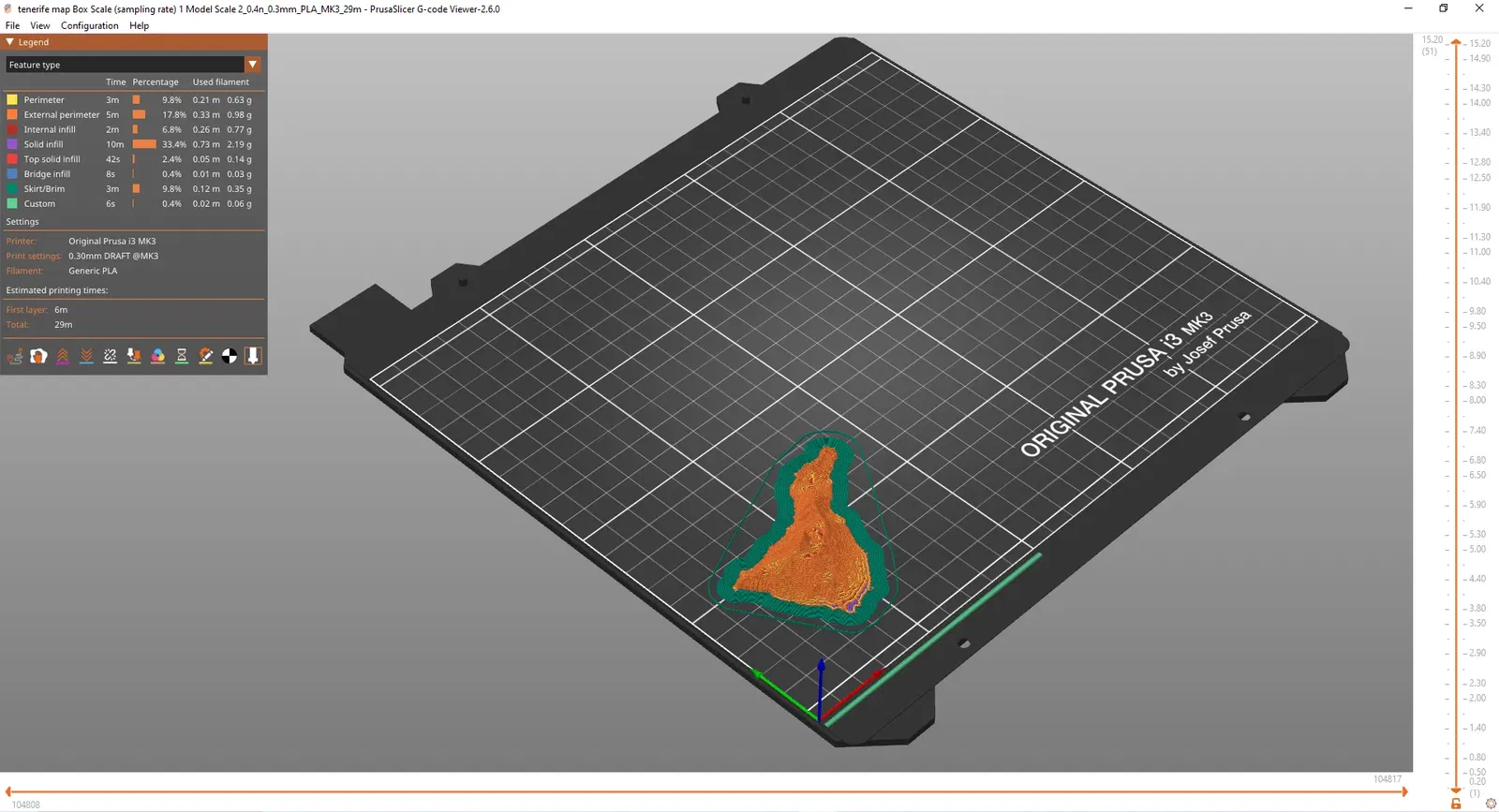Click Solid infill percentage '33.4%'
Image resolution: width=1499 pixels, height=812 pixels.
[x=174, y=144]
